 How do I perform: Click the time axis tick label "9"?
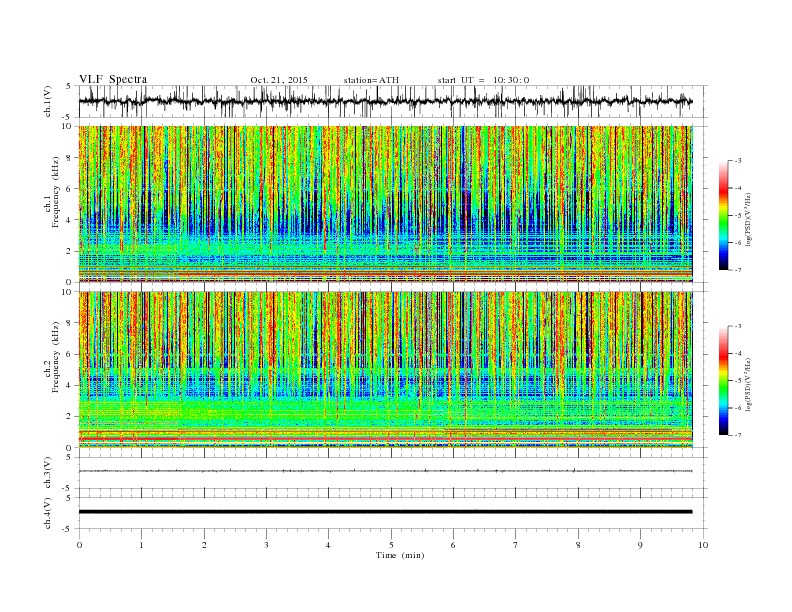[x=640, y=545]
